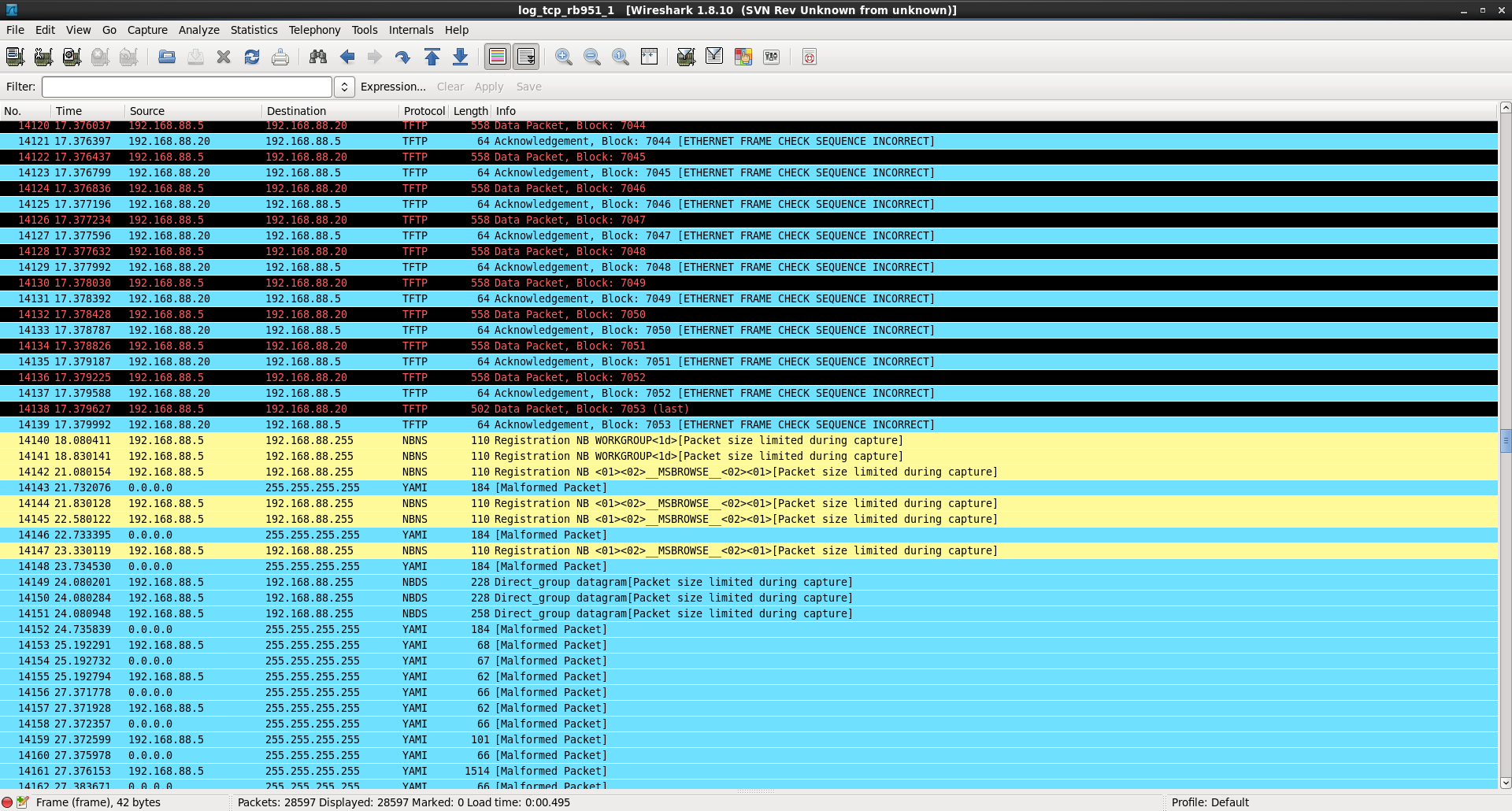Open preferences toolbar icon
1512x811 pixels.
[x=772, y=57]
